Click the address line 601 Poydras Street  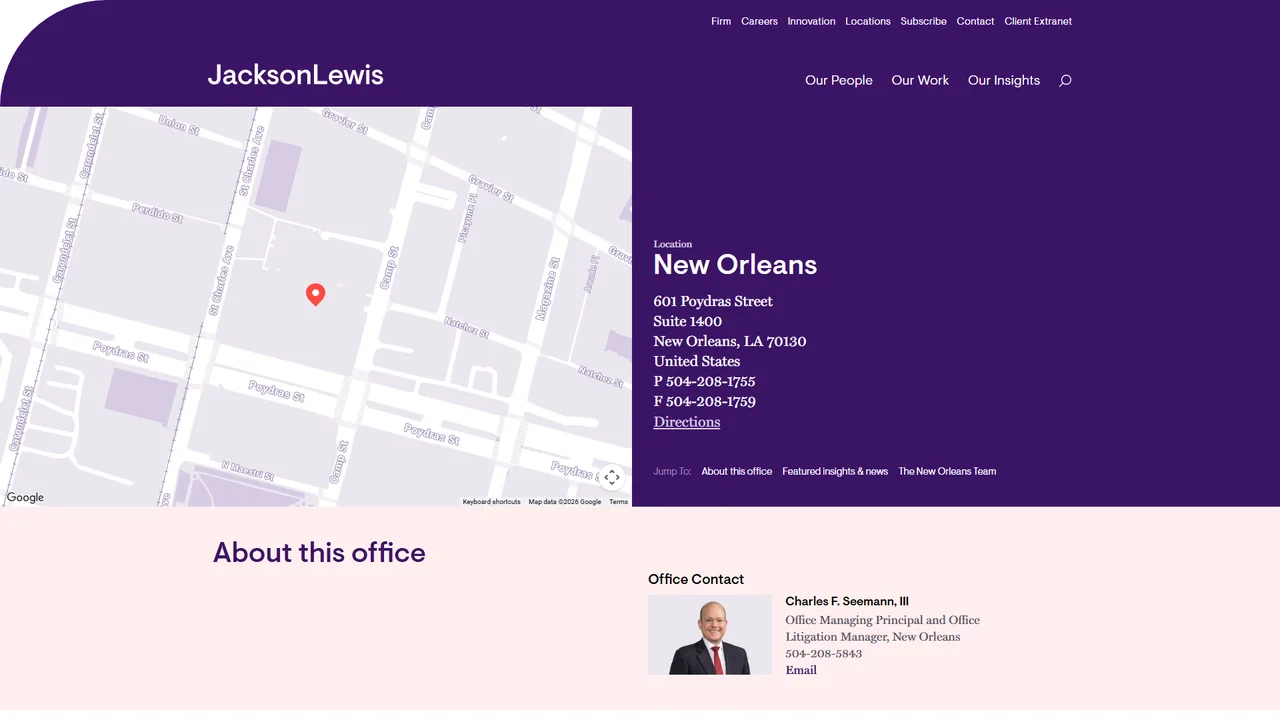click(713, 301)
